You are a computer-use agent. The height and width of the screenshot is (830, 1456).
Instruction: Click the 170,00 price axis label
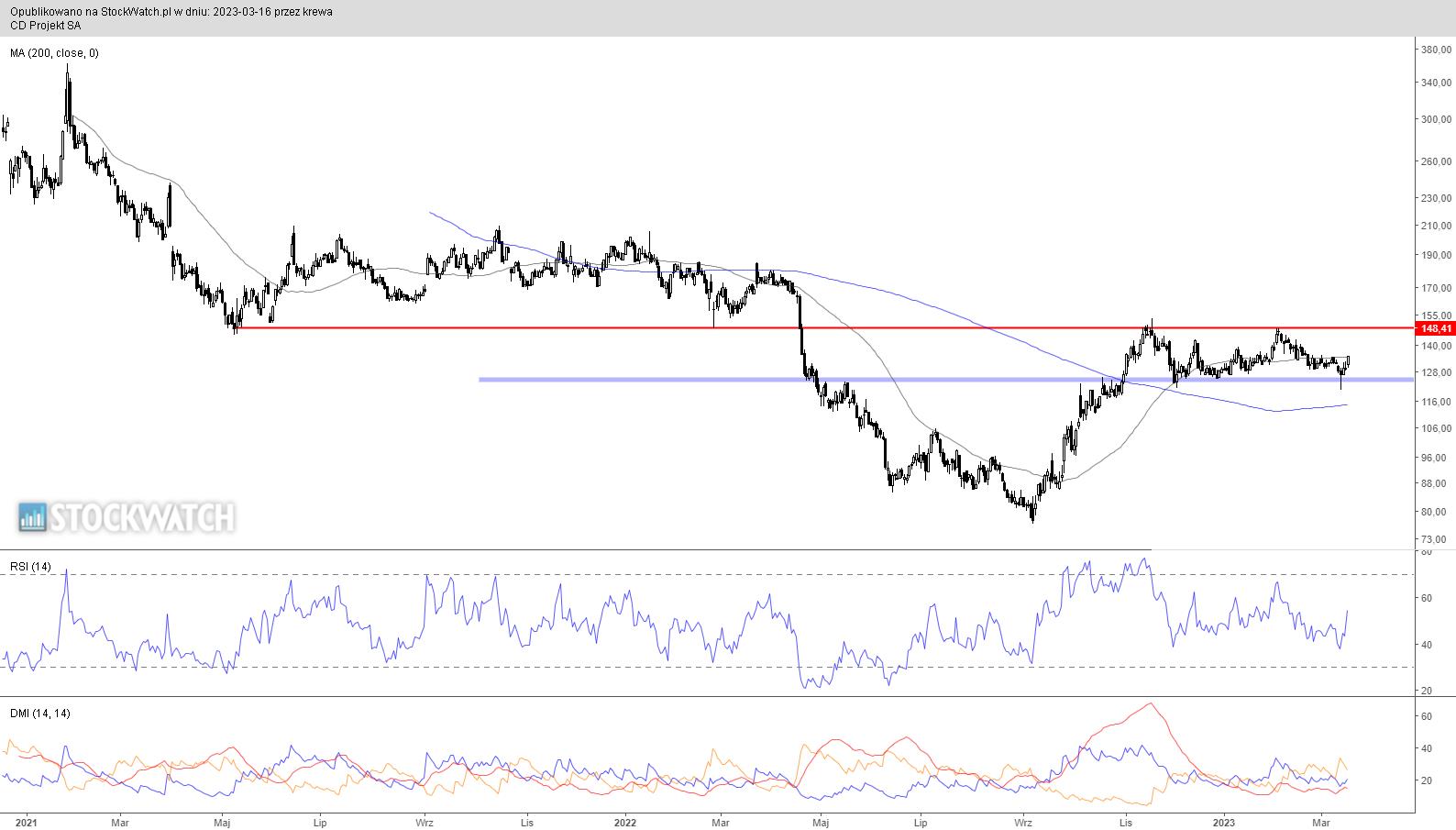click(1436, 288)
